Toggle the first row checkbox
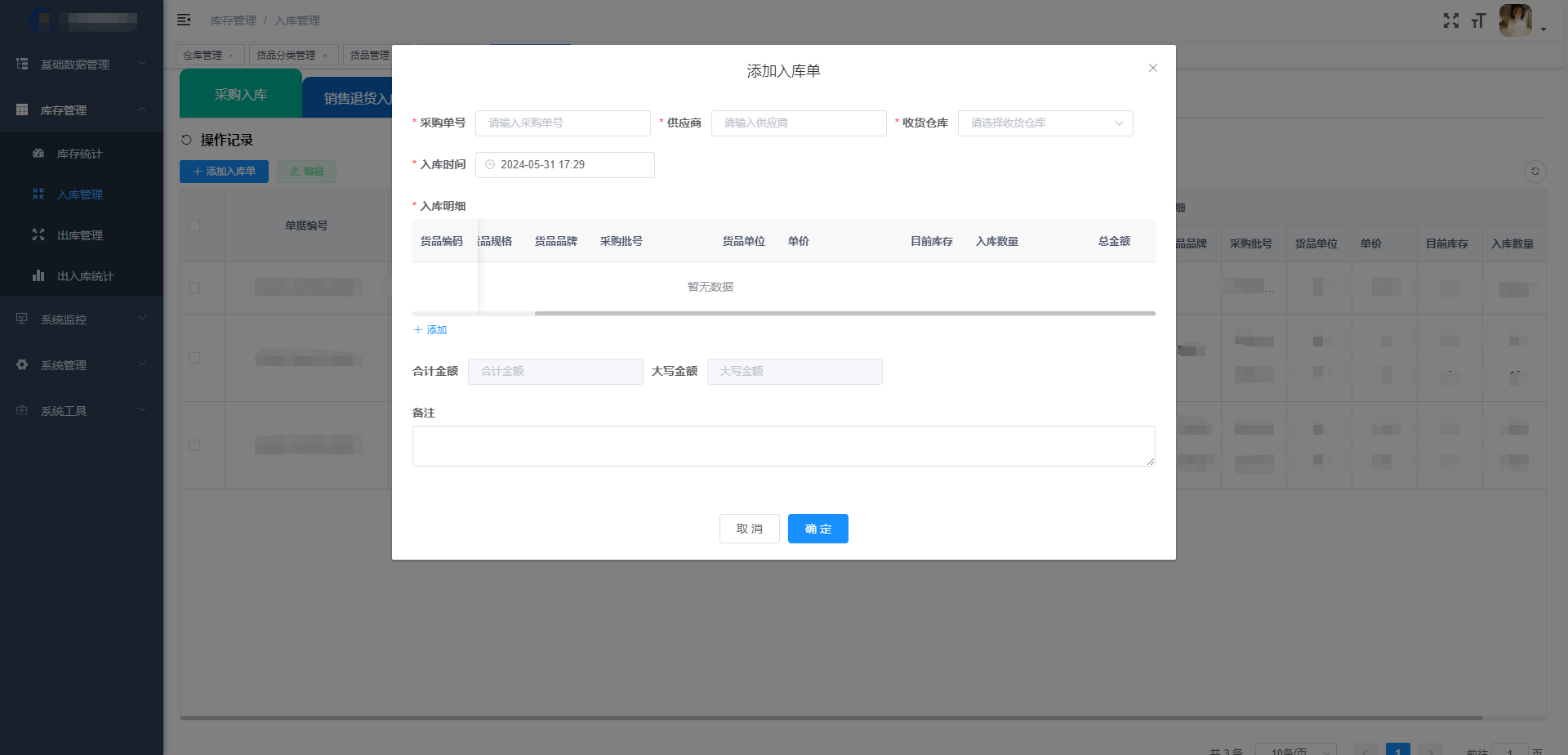 (194, 288)
